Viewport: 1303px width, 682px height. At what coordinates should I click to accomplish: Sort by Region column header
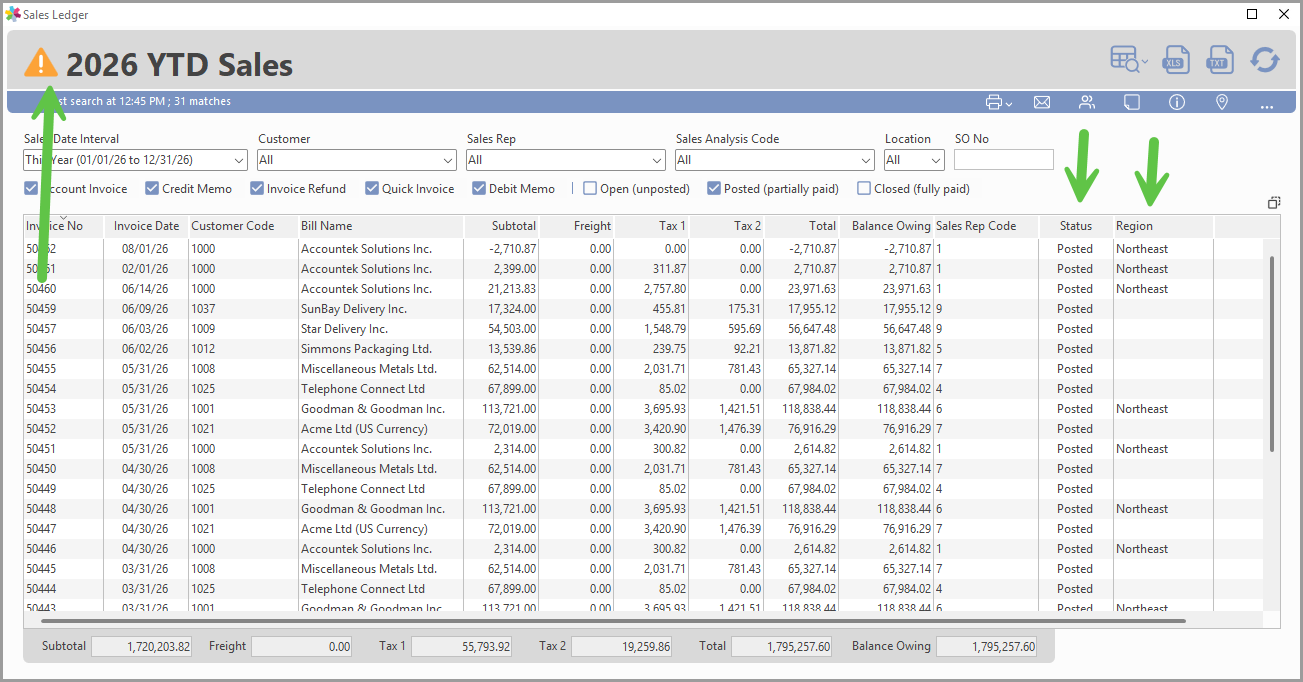1164,226
